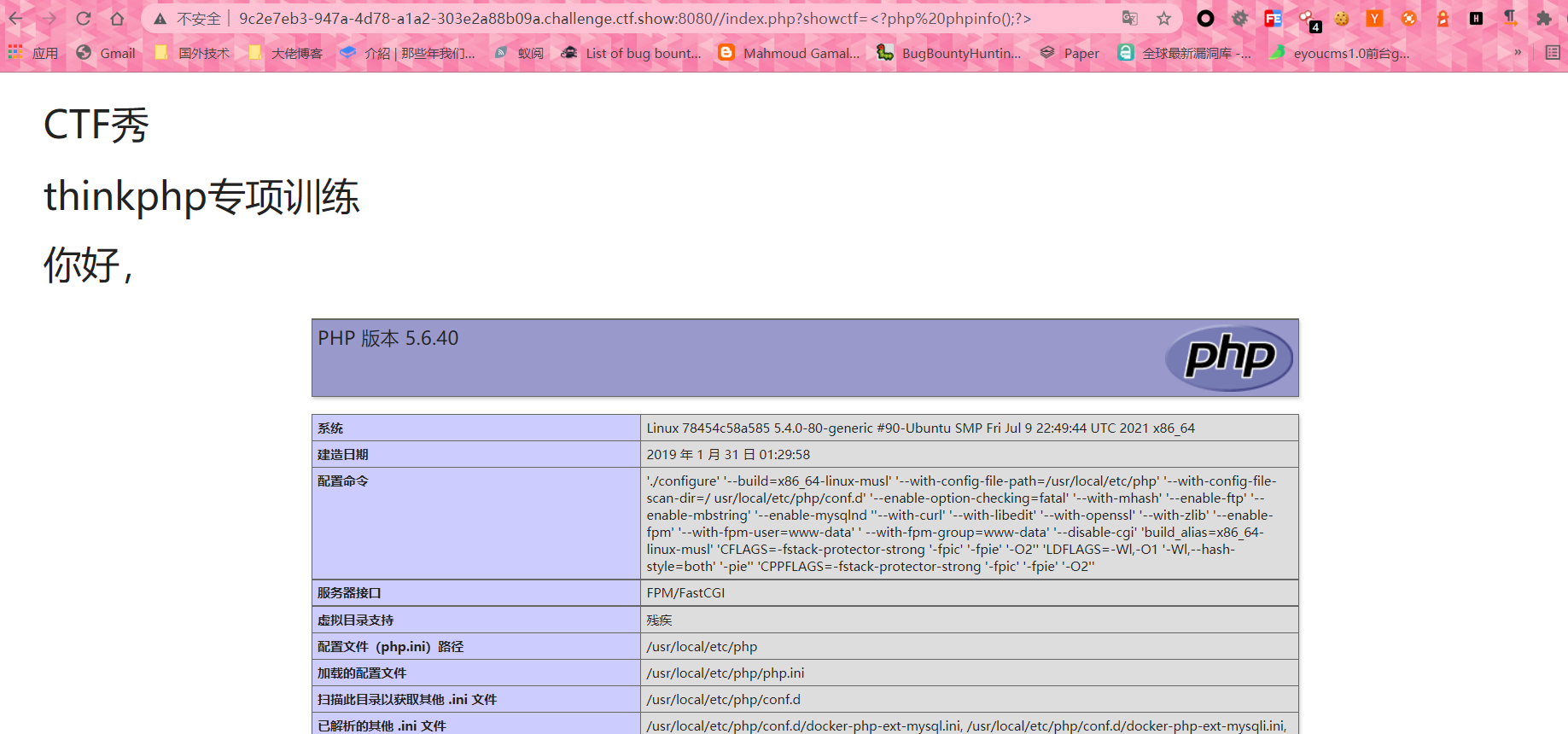Screen dimensions: 1568x734
Task: Click the 加载的配置文件 row label
Action: point(362,673)
